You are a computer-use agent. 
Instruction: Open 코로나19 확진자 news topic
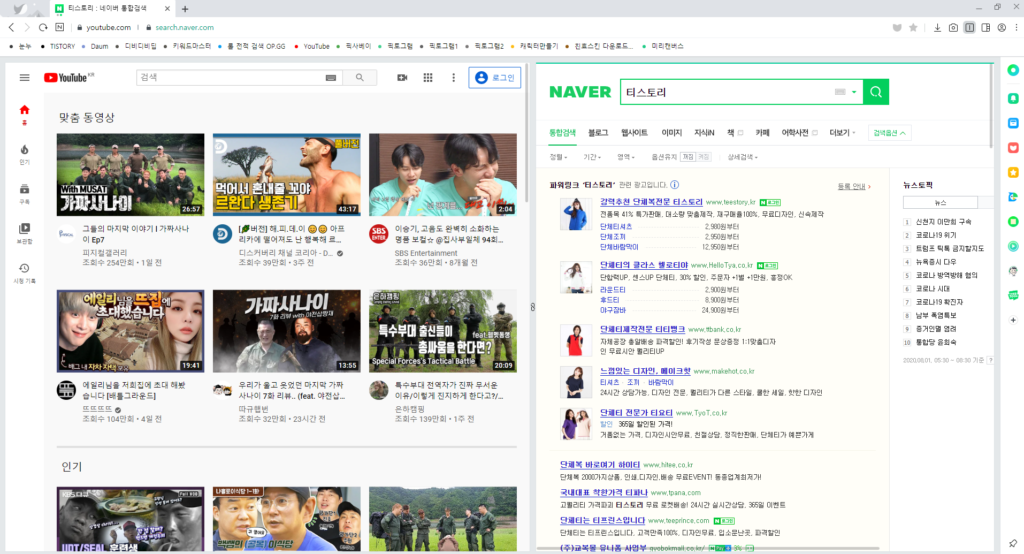939,302
